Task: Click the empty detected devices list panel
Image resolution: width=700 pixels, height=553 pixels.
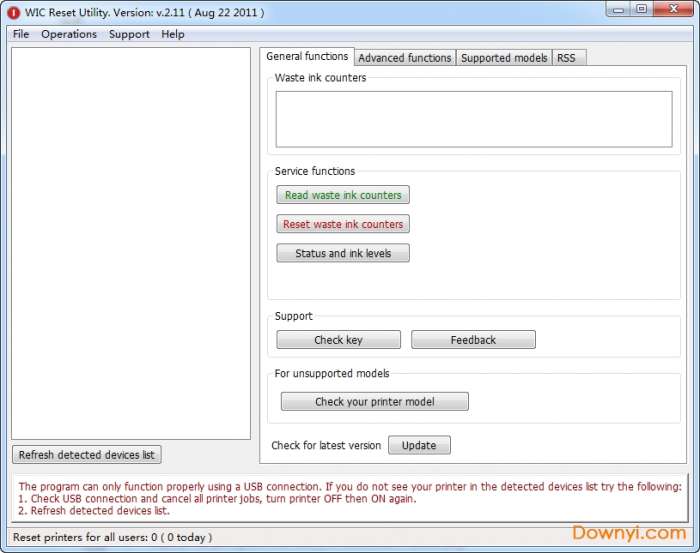Action: [x=131, y=243]
